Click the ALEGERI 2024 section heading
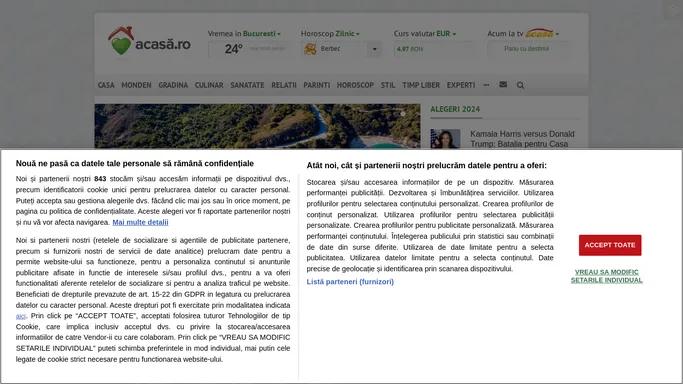The image size is (683, 384). [455, 109]
